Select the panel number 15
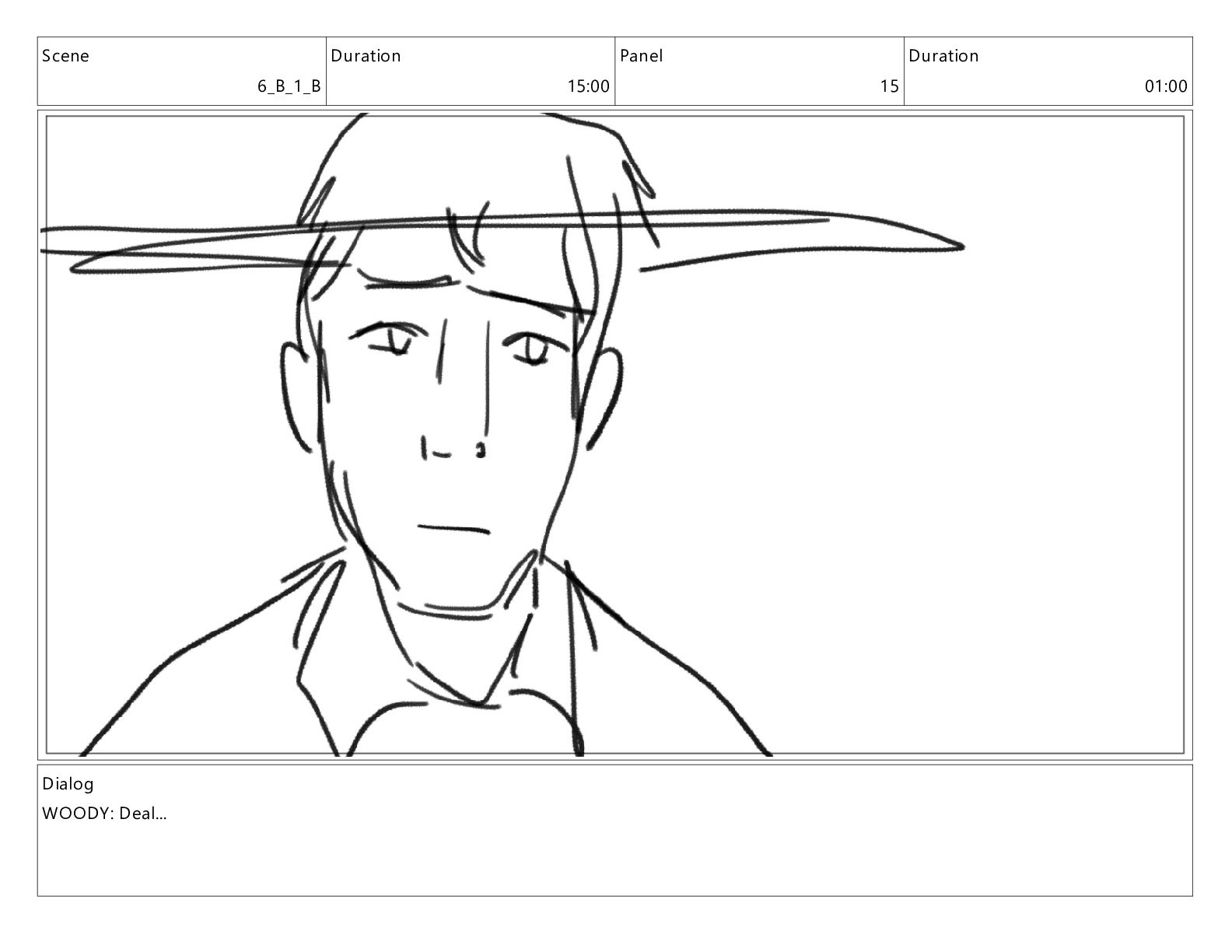The height and width of the screenshot is (952, 1232). coord(890,86)
